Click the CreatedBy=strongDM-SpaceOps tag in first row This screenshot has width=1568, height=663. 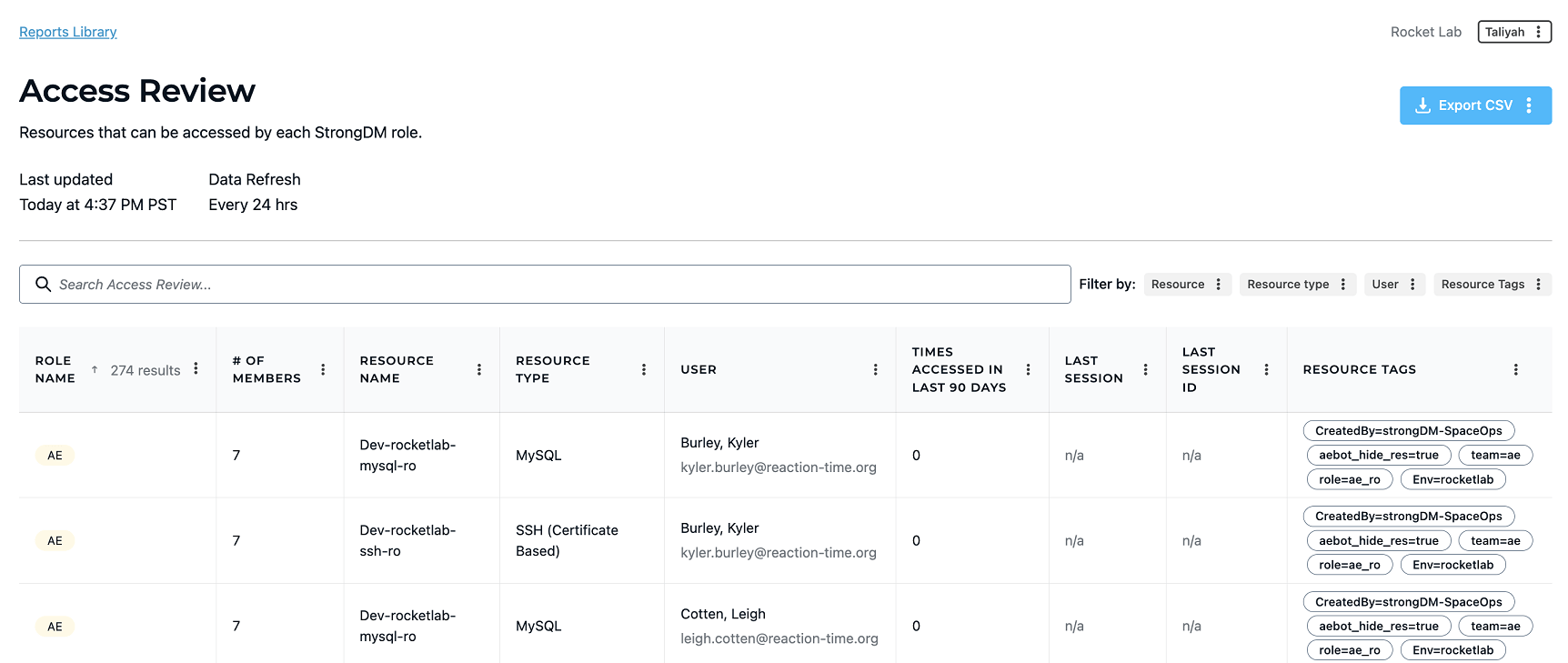point(1408,431)
